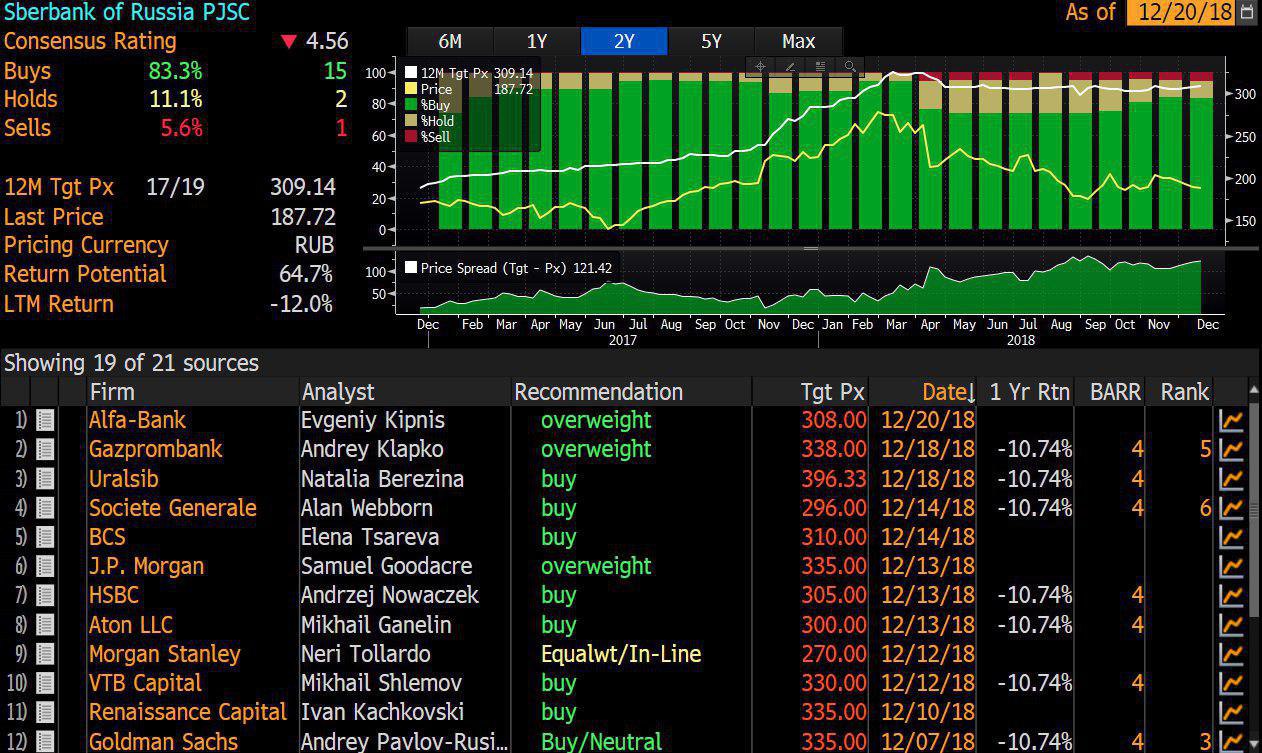The width and height of the screenshot is (1262, 753).
Task: Open the Gazprombank report document icon
Action: point(45,450)
